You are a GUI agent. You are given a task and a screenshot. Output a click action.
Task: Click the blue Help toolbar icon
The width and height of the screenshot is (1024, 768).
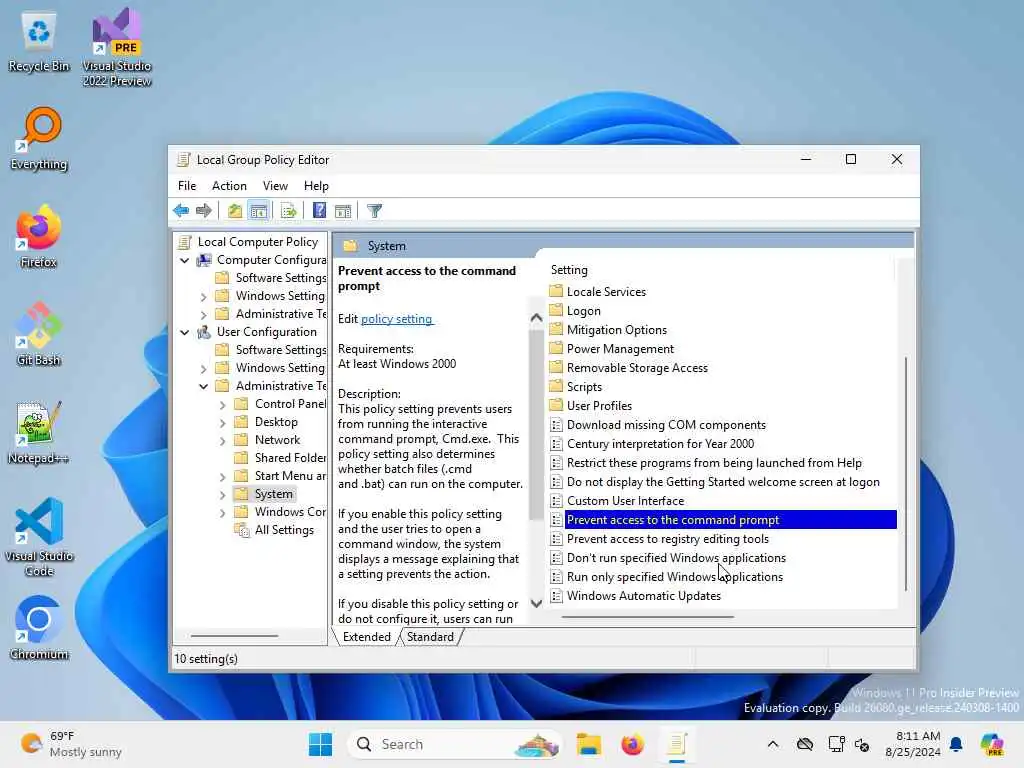point(319,211)
